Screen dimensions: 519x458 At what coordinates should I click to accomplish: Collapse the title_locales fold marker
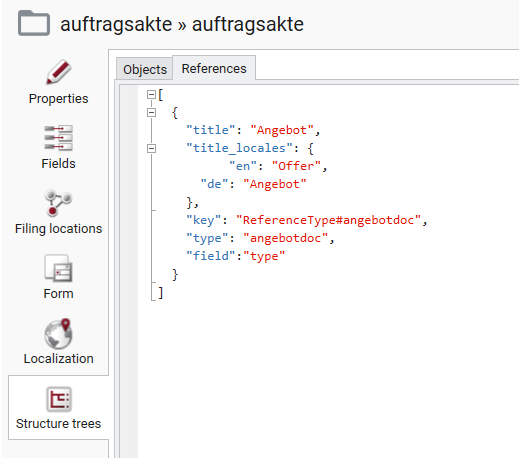[x=151, y=148]
